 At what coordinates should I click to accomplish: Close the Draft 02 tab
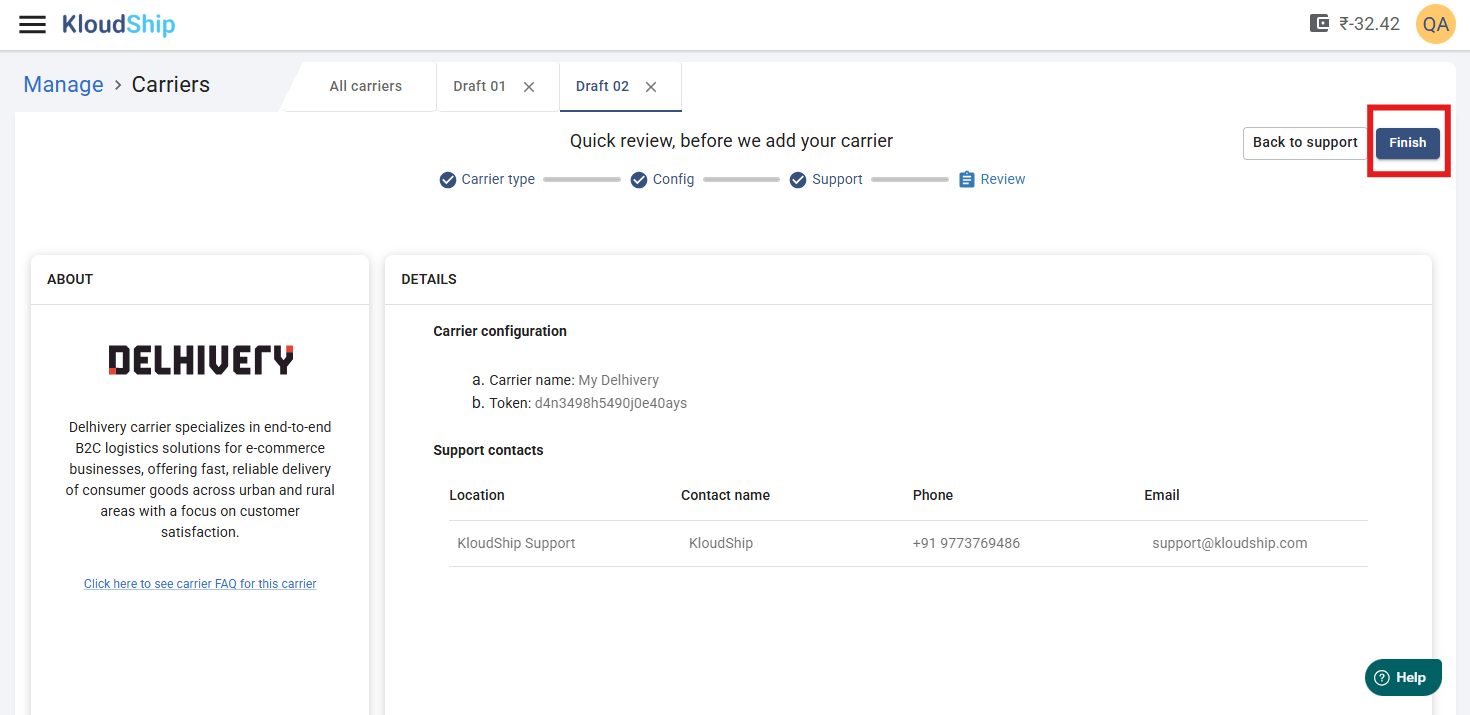(651, 87)
